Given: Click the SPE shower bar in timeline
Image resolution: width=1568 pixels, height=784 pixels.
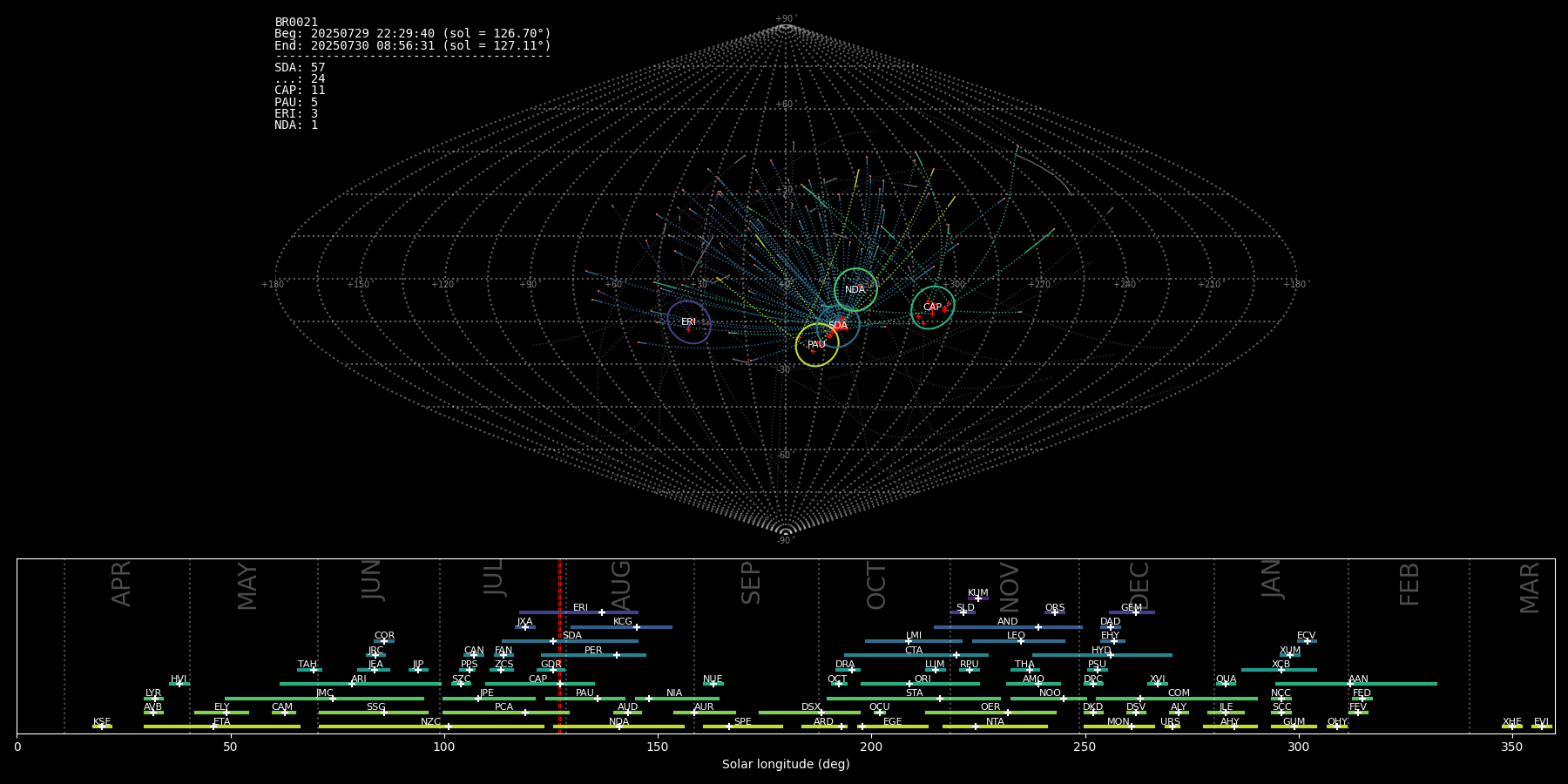Looking at the screenshot, I should coord(743,727).
